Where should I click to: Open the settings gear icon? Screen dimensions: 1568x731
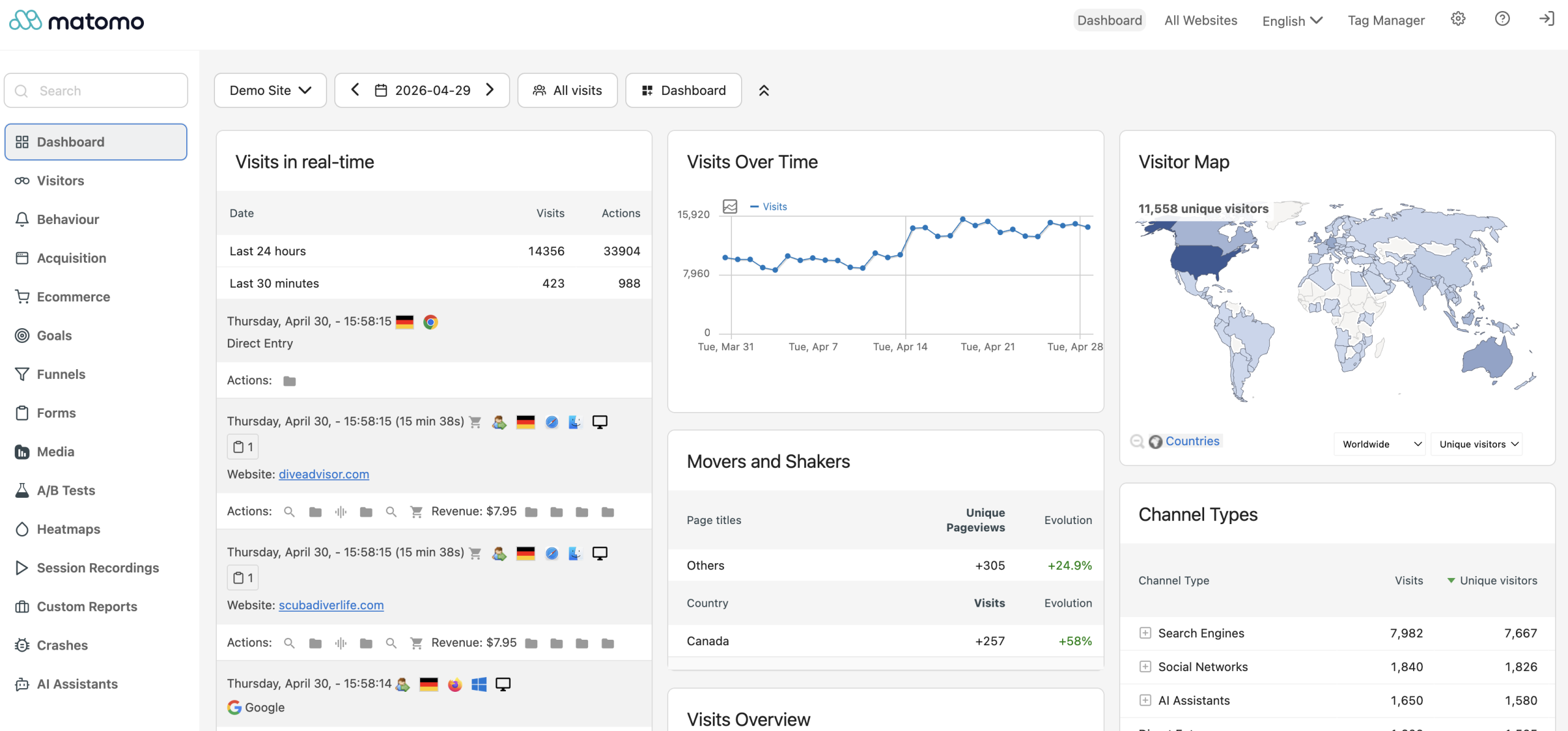[1458, 19]
